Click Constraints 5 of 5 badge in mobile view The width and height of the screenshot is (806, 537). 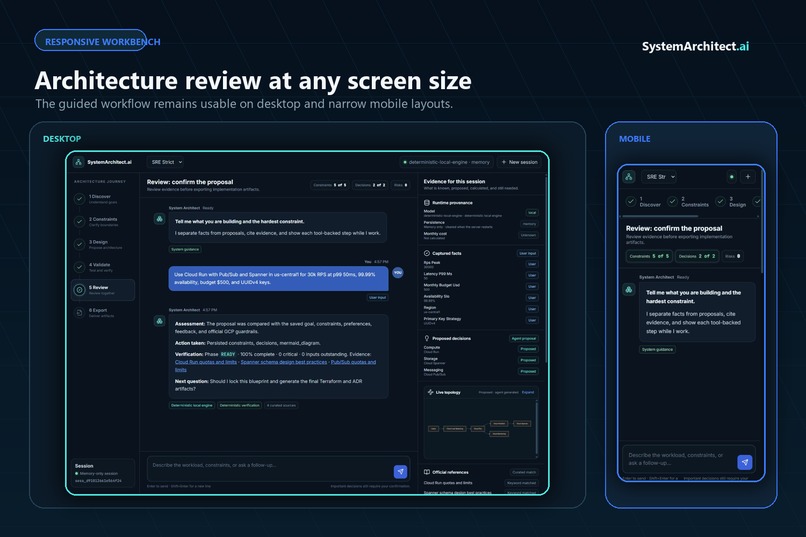click(649, 256)
